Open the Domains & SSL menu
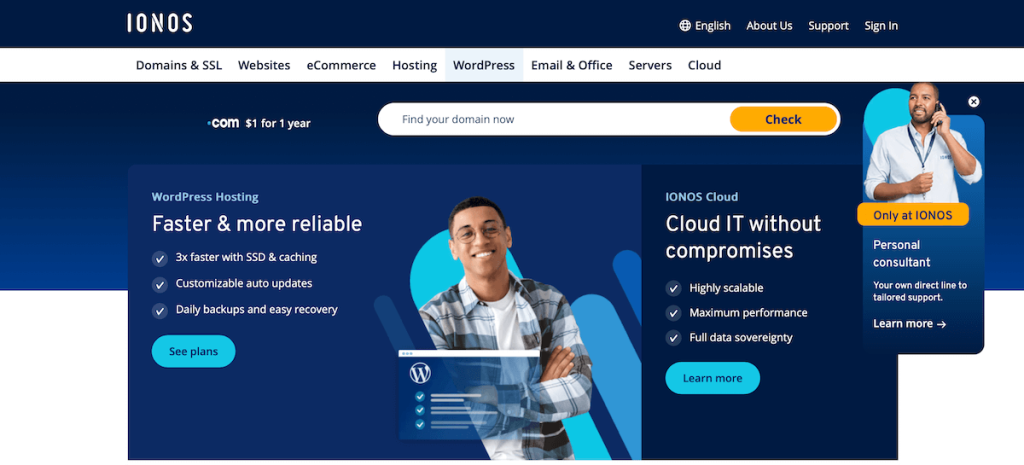The width and height of the screenshot is (1024, 465). point(179,65)
